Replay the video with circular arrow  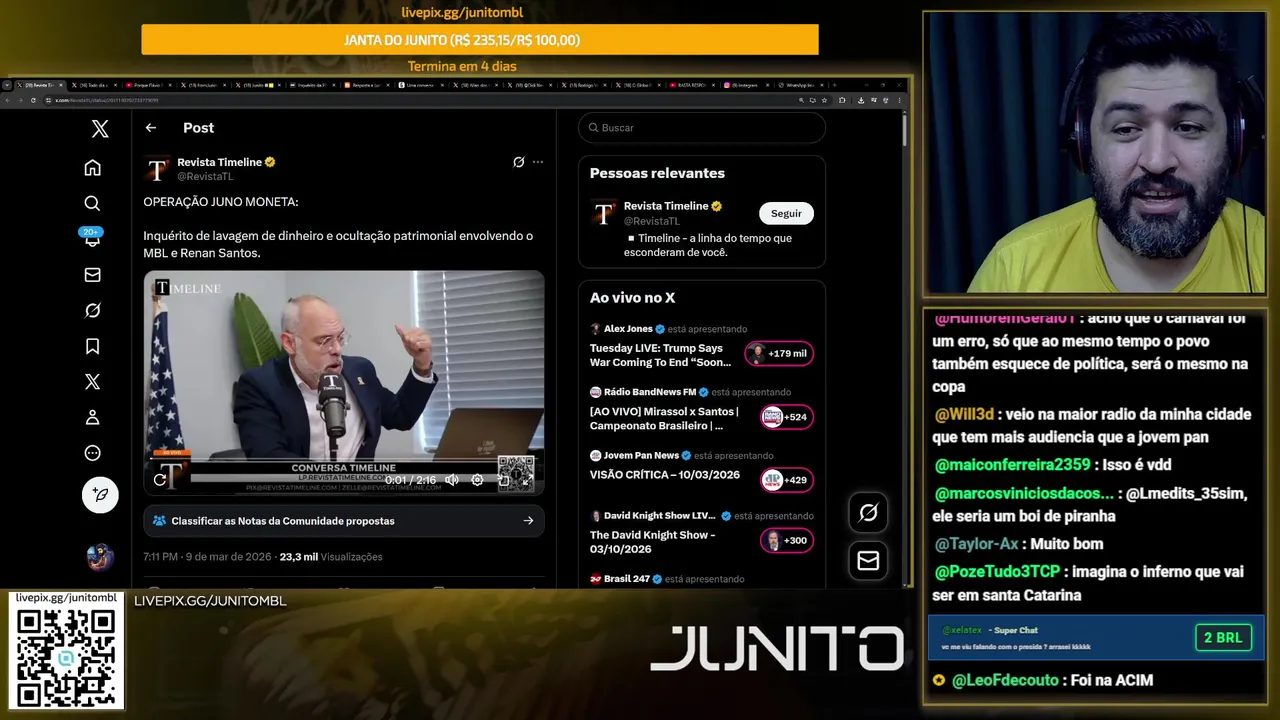click(160, 480)
